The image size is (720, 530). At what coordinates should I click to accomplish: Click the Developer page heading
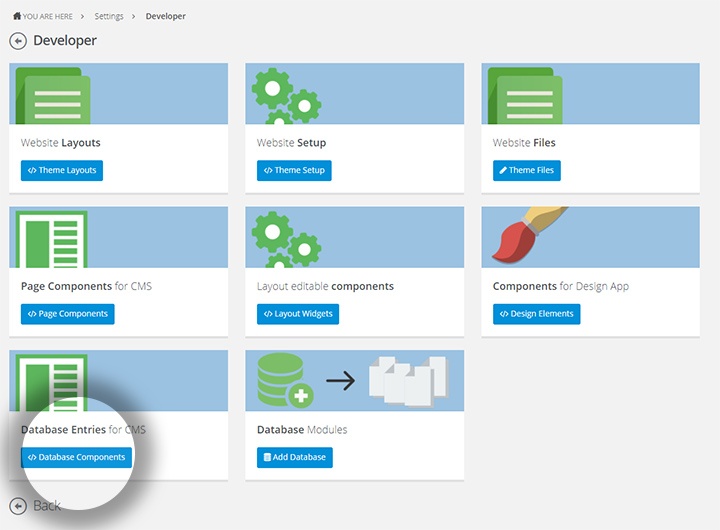click(x=65, y=41)
